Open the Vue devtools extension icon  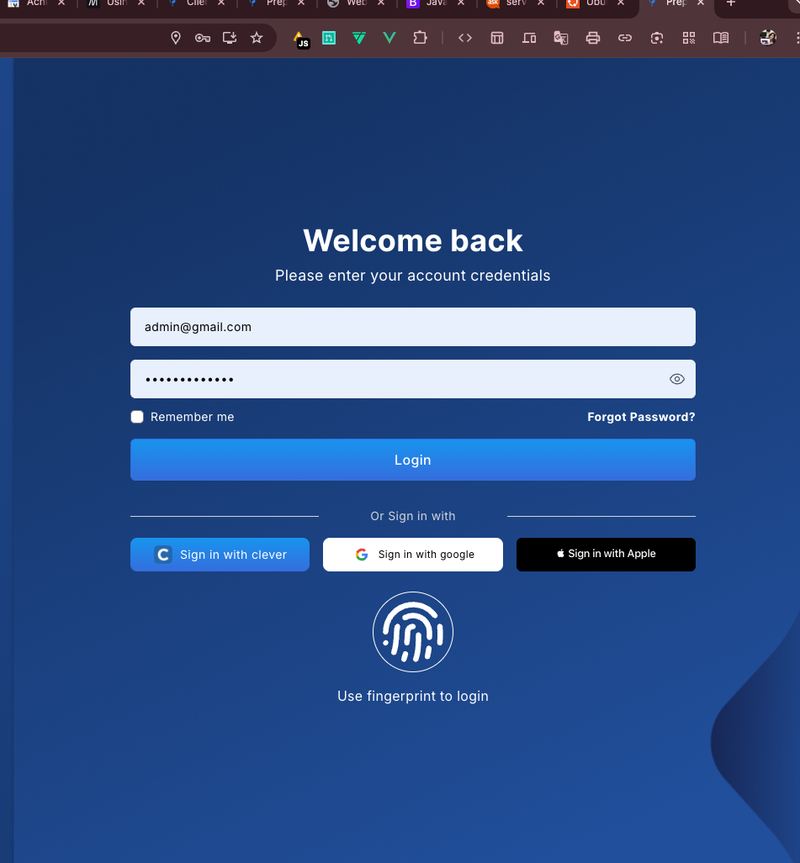[x=390, y=38]
